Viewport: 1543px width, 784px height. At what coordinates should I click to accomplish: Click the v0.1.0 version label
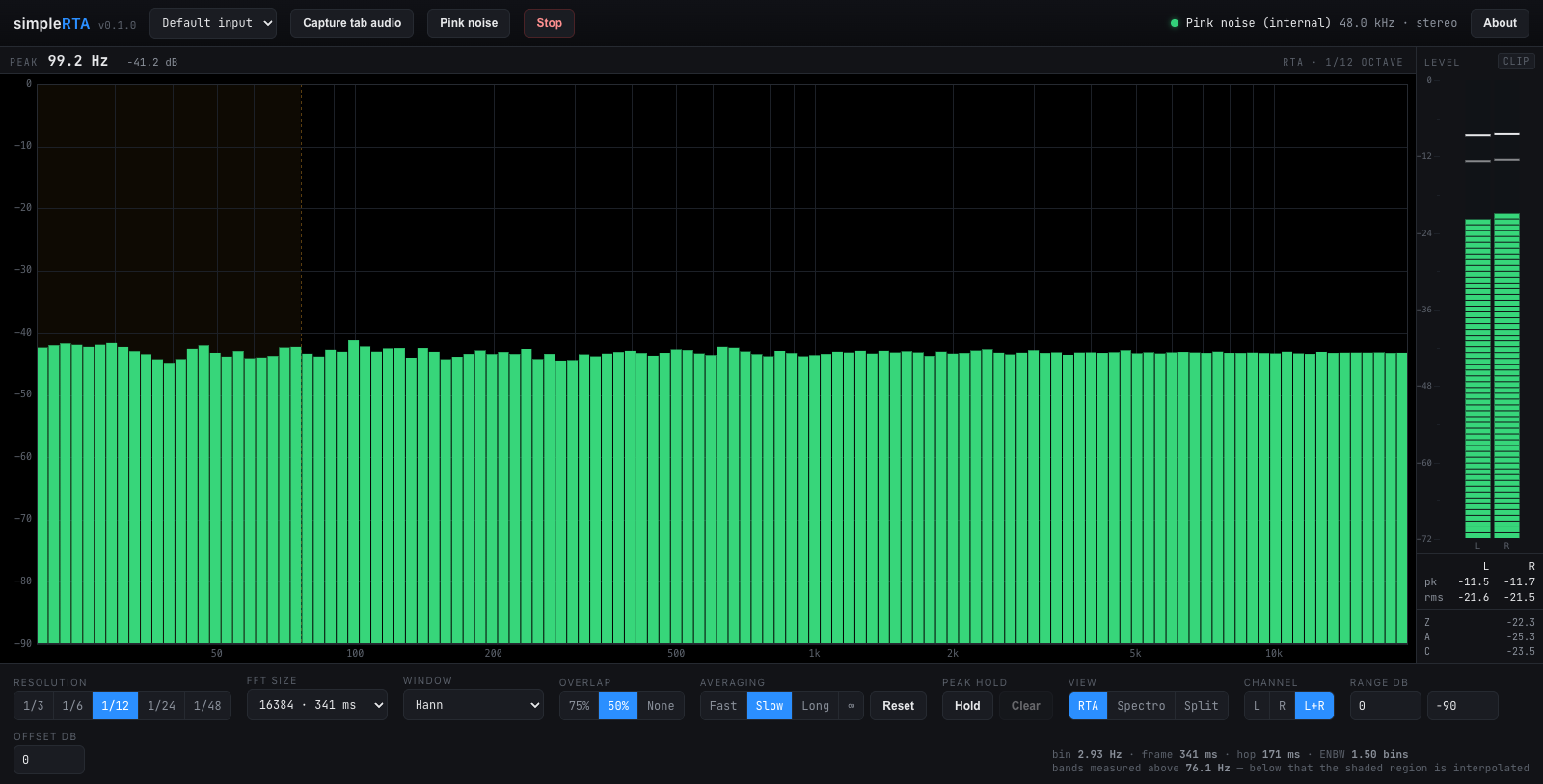coord(117,25)
